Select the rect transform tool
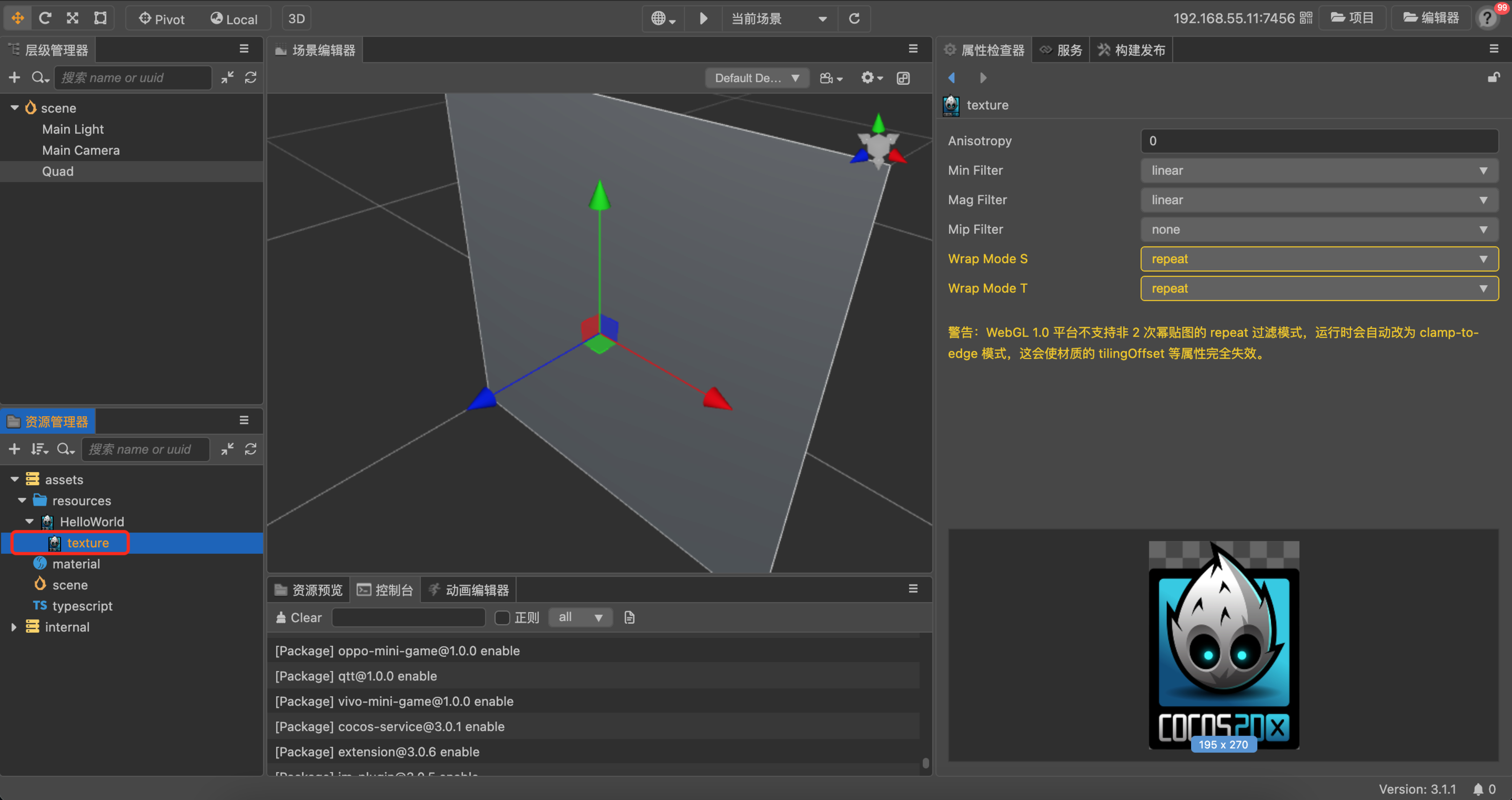The width and height of the screenshot is (1512, 800). click(100, 18)
